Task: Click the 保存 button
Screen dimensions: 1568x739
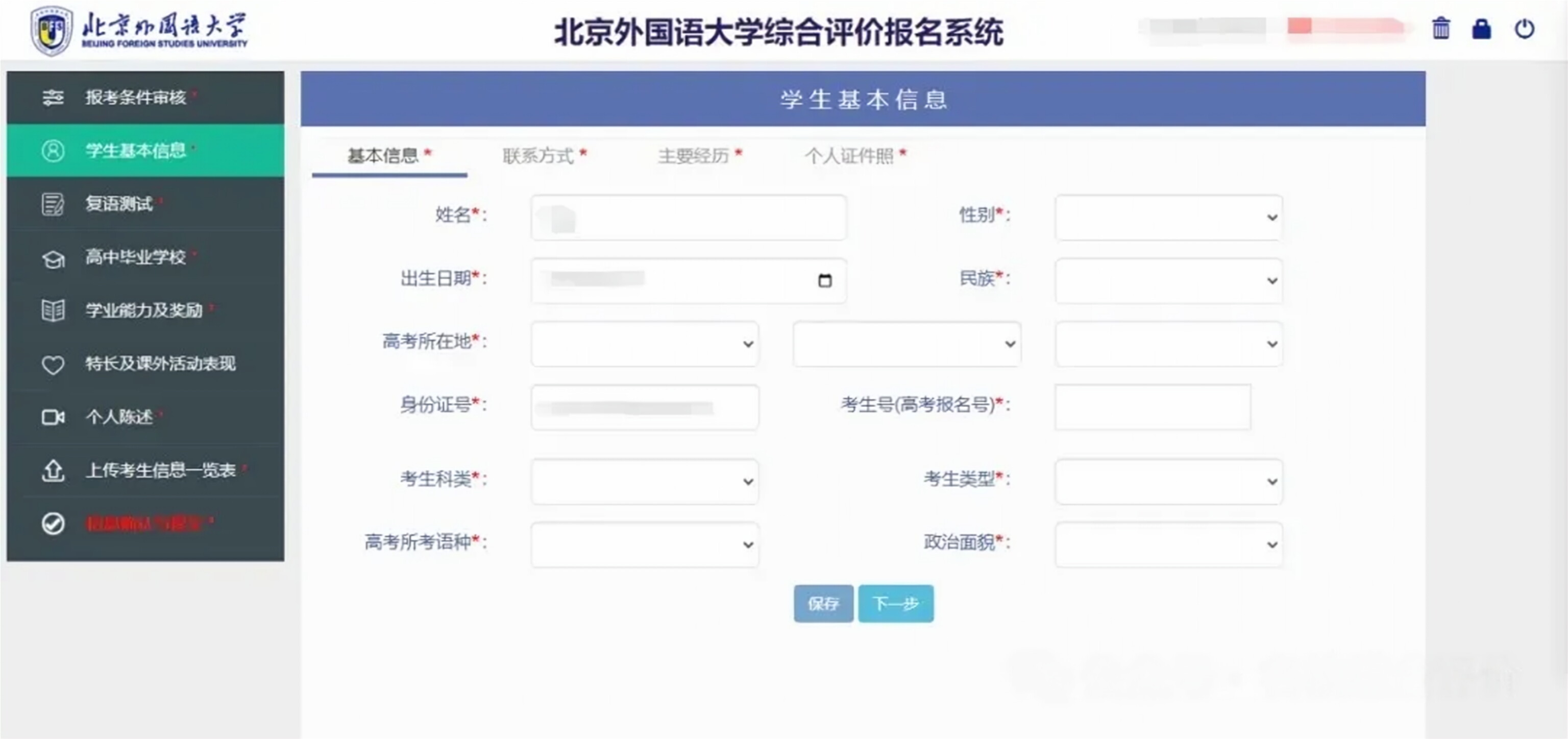Action: [x=824, y=604]
